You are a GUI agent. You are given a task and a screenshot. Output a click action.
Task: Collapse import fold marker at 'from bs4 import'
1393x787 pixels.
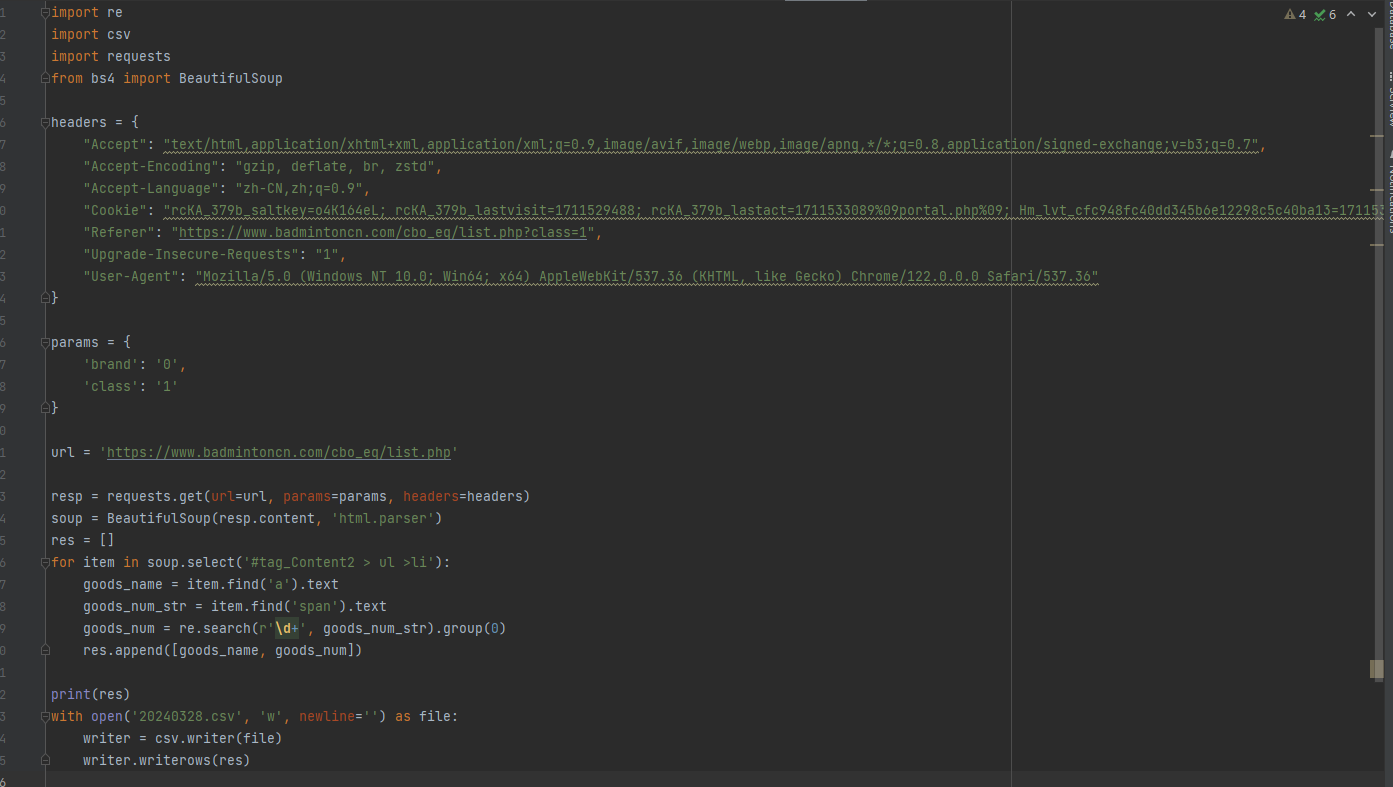tap(45, 78)
